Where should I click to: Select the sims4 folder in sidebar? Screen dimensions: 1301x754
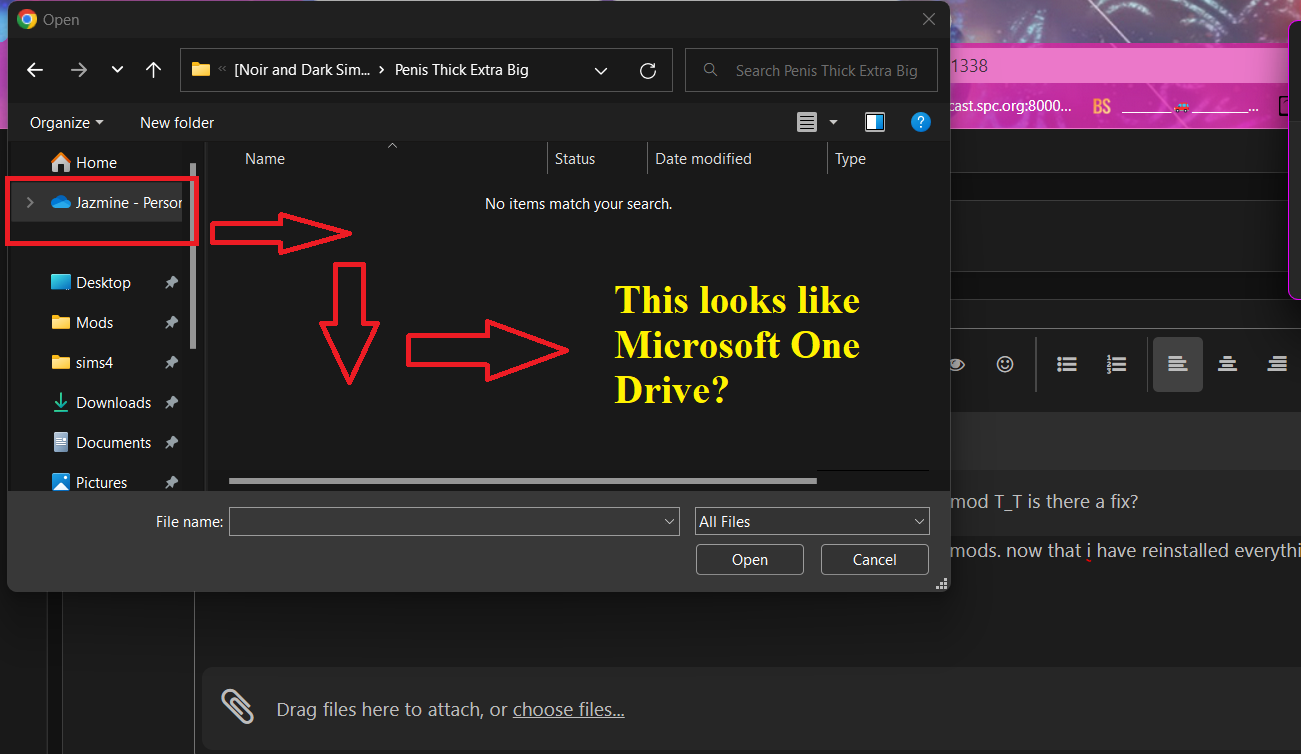[x=95, y=362]
